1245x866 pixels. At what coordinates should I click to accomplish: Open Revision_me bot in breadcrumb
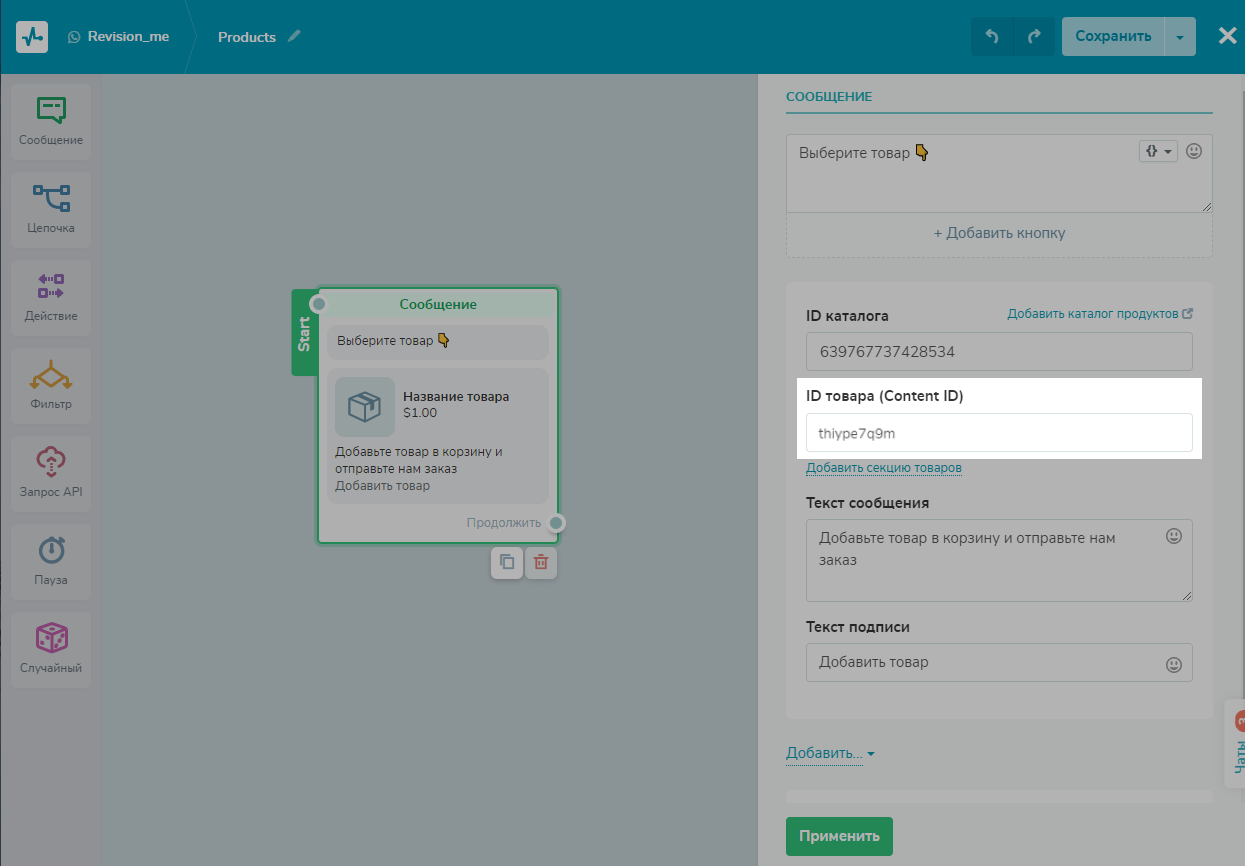coord(128,37)
